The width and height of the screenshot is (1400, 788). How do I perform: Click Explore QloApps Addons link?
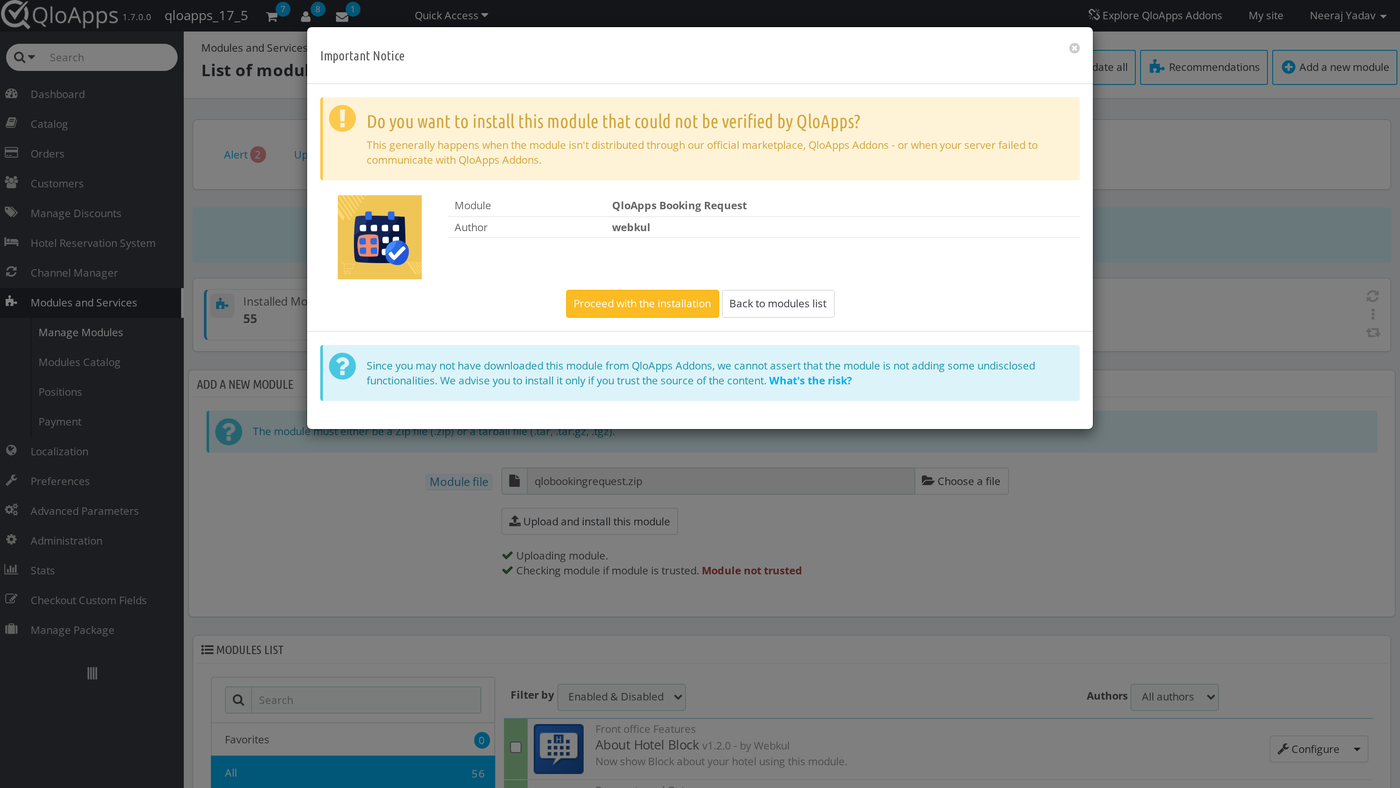[1154, 16]
